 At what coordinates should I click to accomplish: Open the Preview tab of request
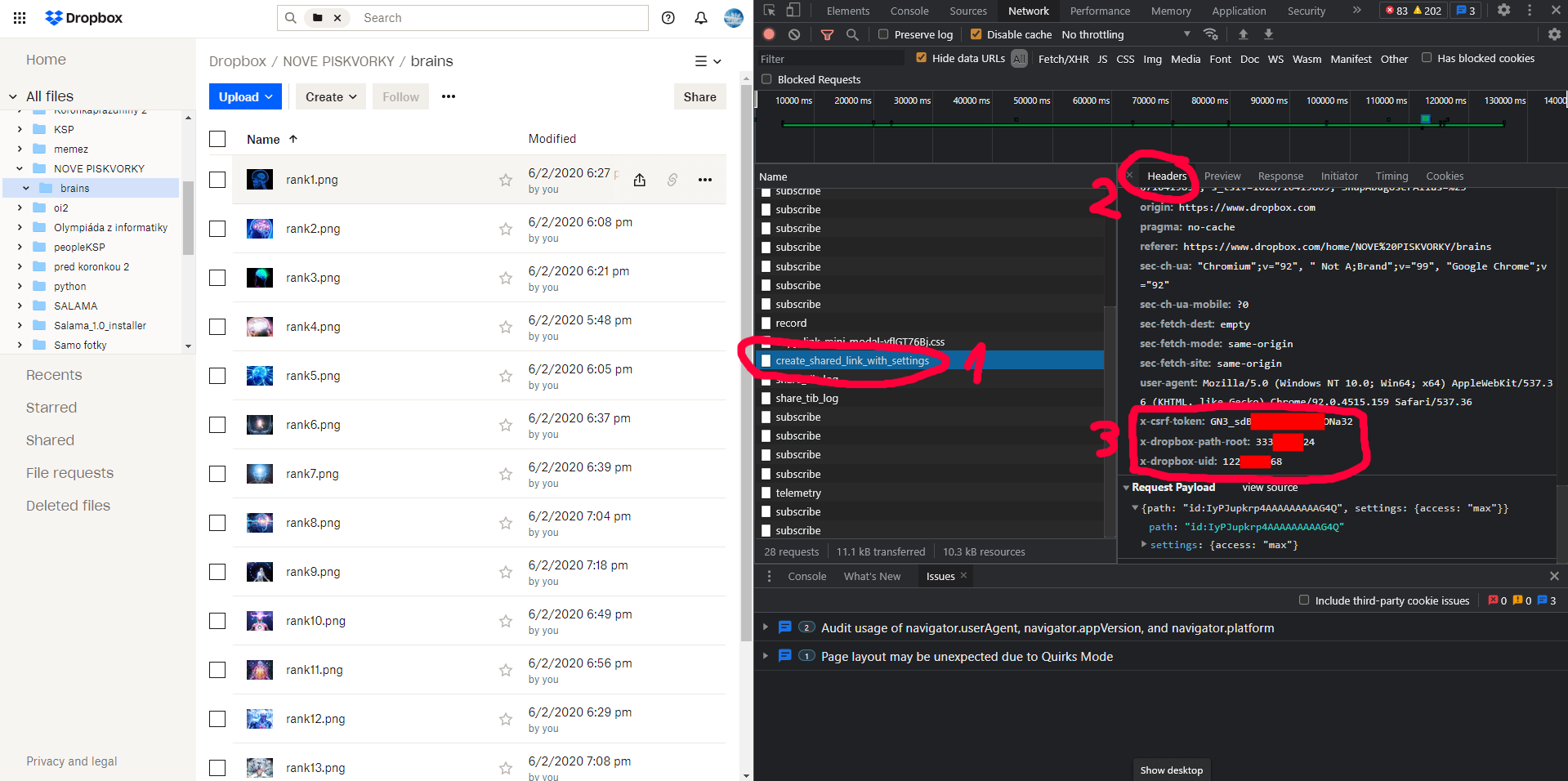click(x=1222, y=176)
